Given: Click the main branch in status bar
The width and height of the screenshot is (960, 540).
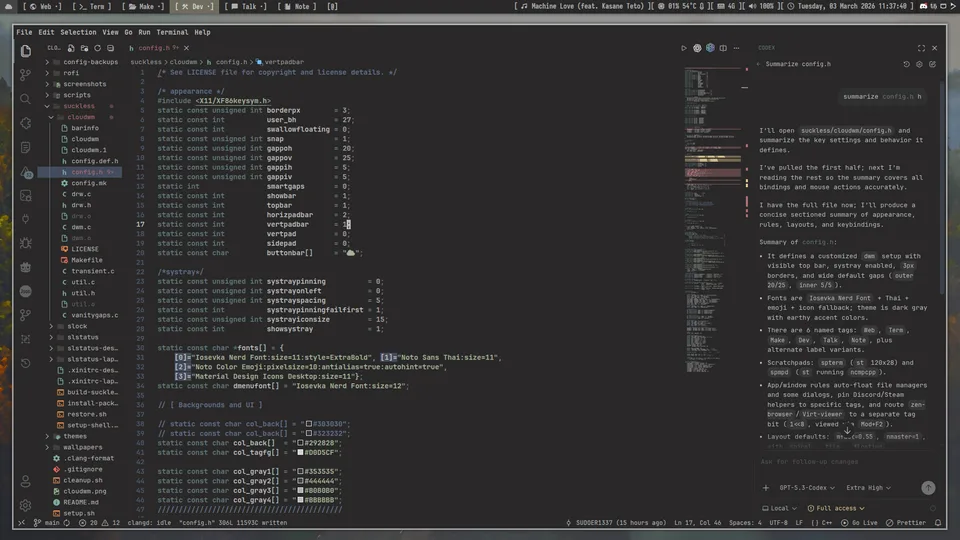Looking at the screenshot, I should pyautogui.click(x=47, y=523).
